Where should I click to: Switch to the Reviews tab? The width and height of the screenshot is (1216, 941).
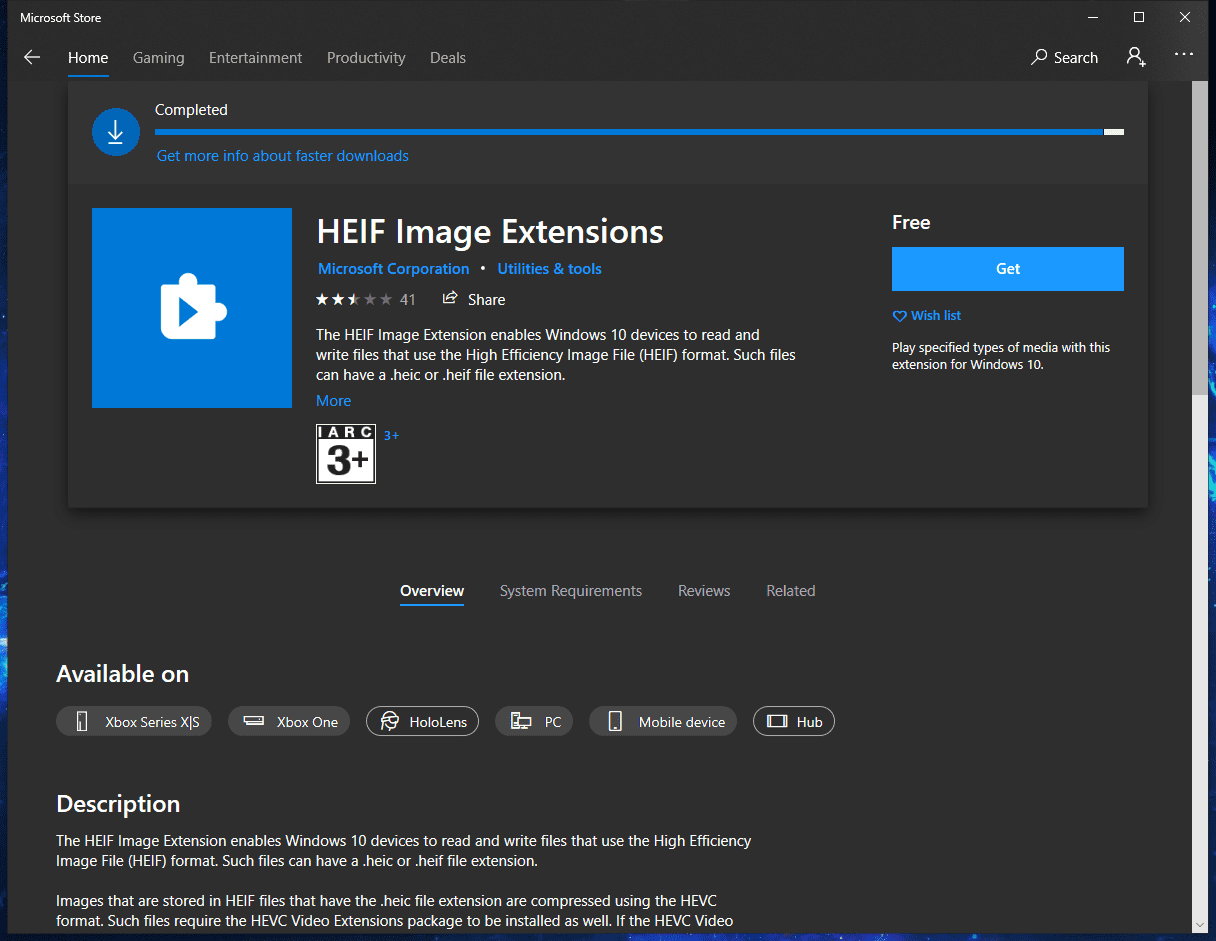click(703, 590)
